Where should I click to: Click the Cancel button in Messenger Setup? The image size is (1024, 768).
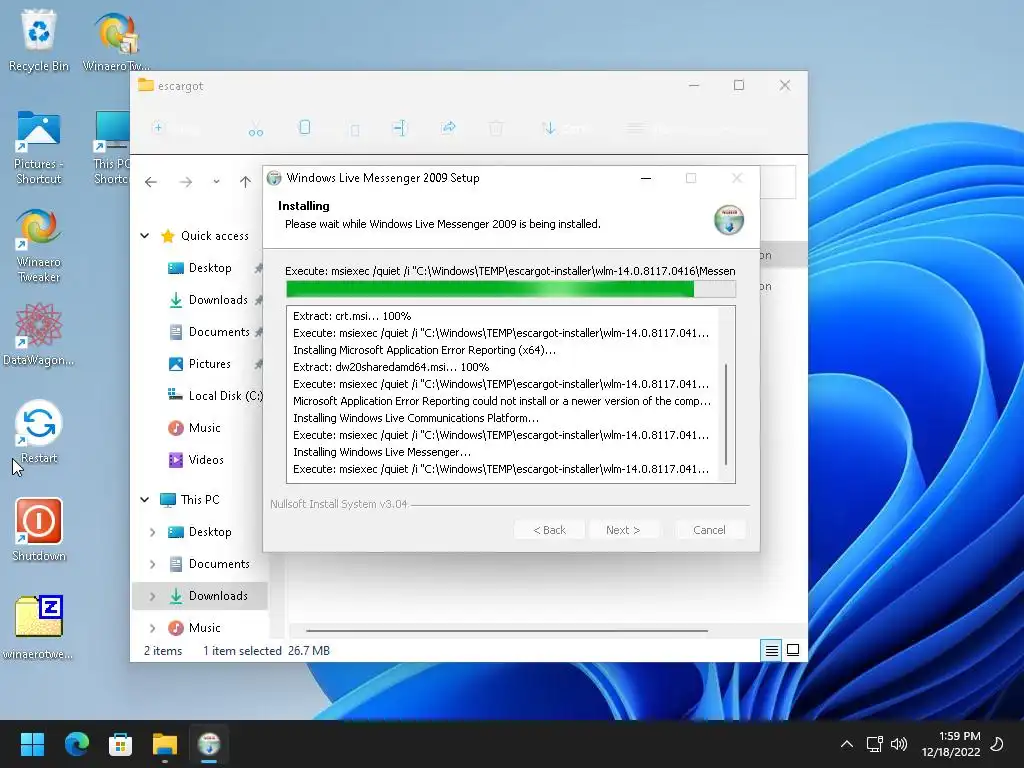click(709, 530)
